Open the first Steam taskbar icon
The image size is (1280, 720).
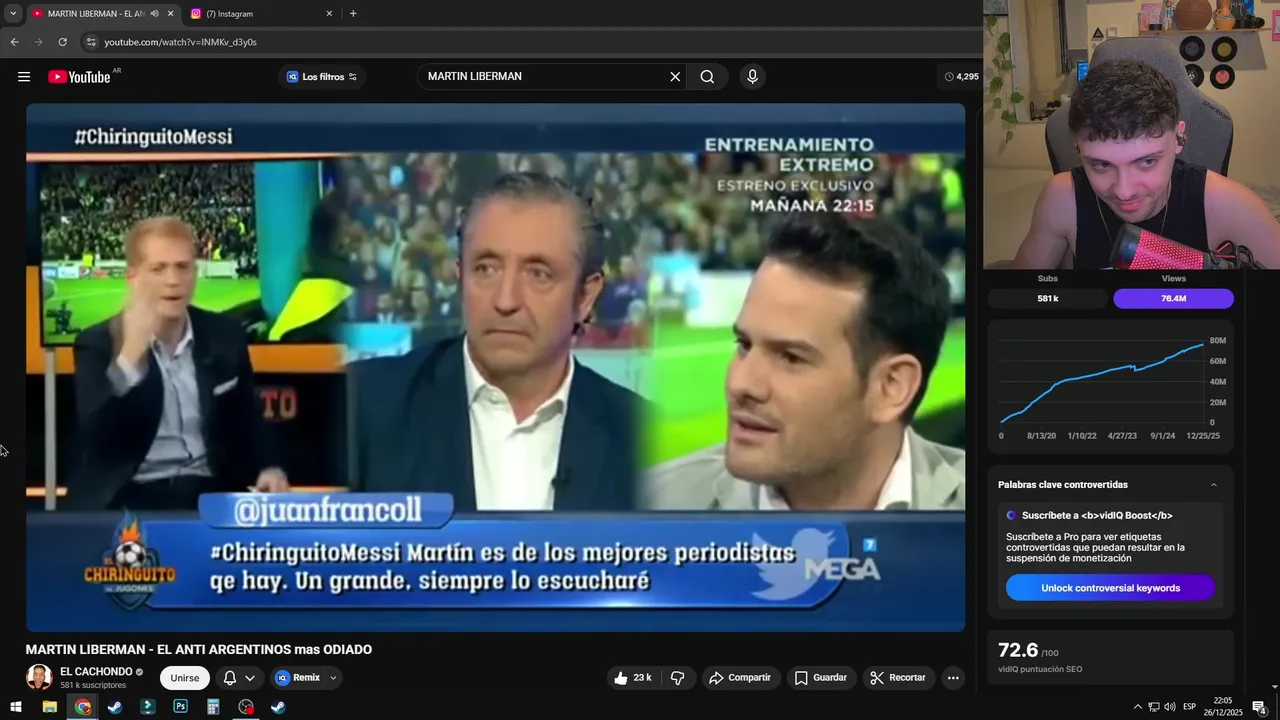115,707
